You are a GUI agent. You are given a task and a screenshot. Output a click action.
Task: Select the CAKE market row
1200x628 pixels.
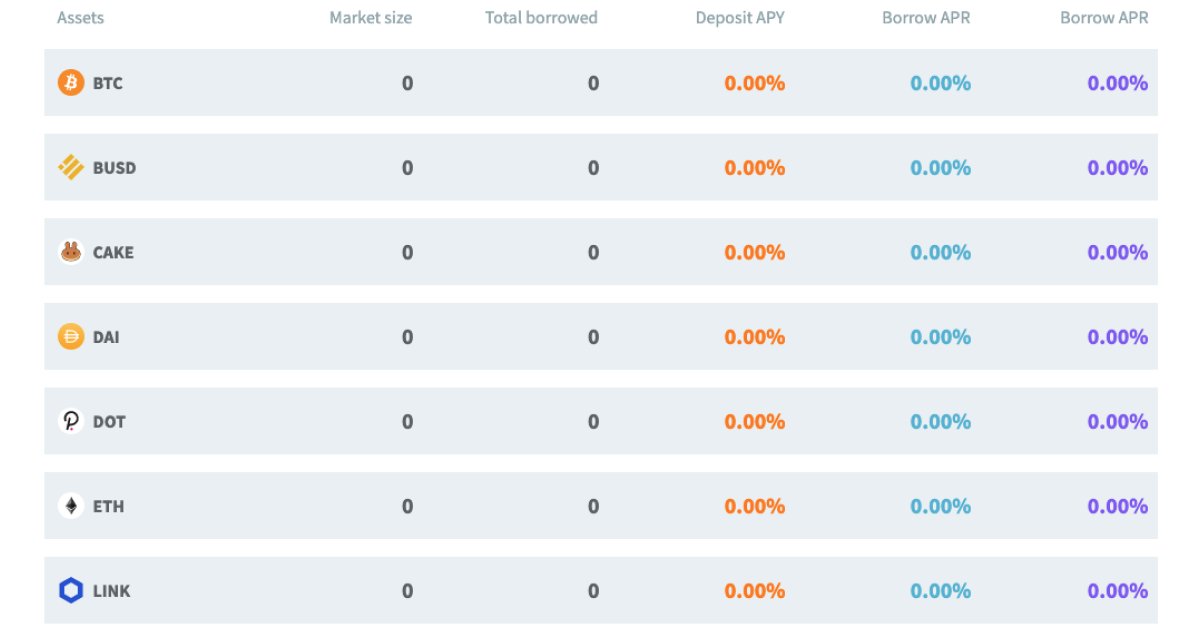[x=600, y=252]
